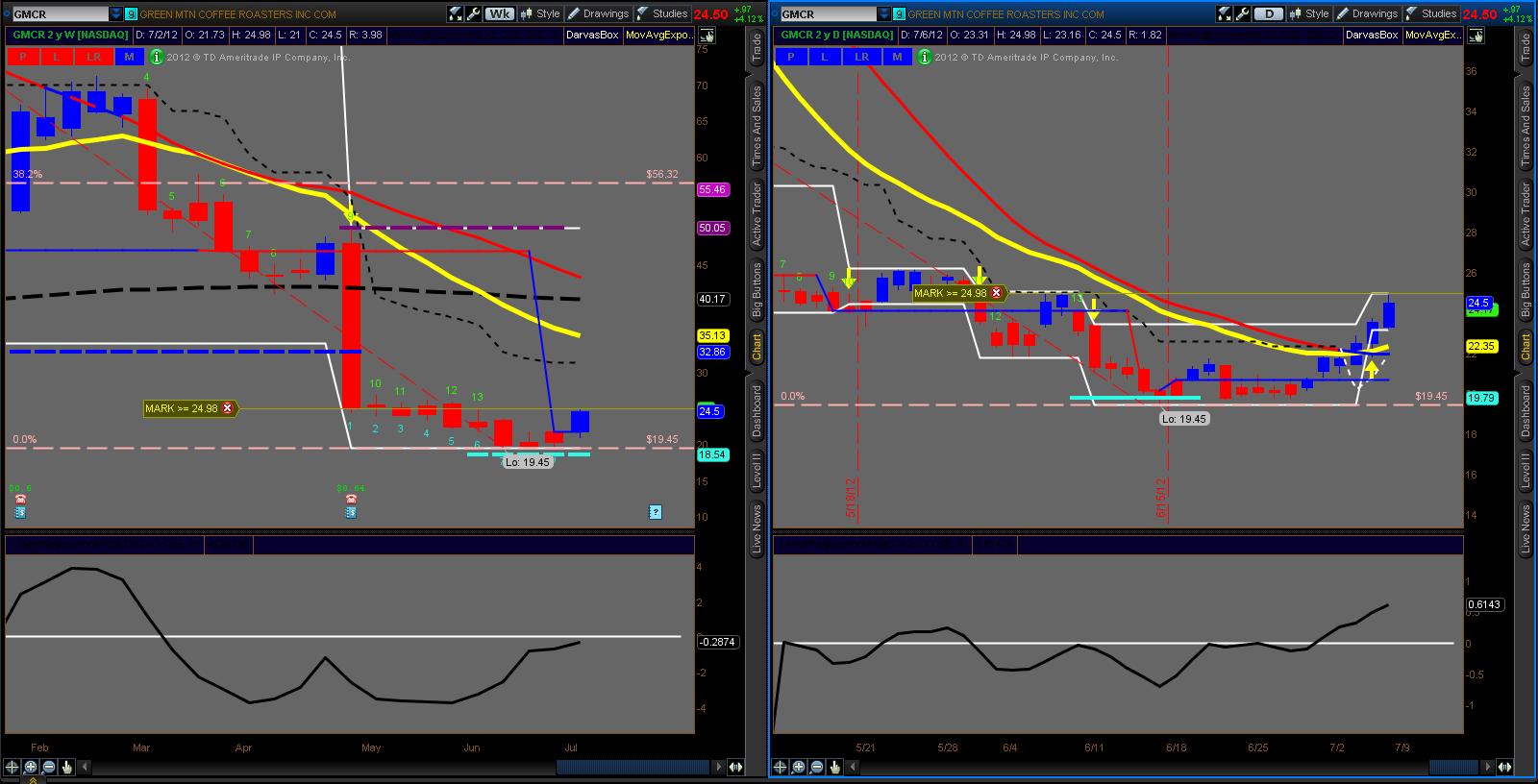Image resolution: width=1538 pixels, height=784 pixels.
Task: Open the Studies menu on weekly chart
Action: pos(662,13)
